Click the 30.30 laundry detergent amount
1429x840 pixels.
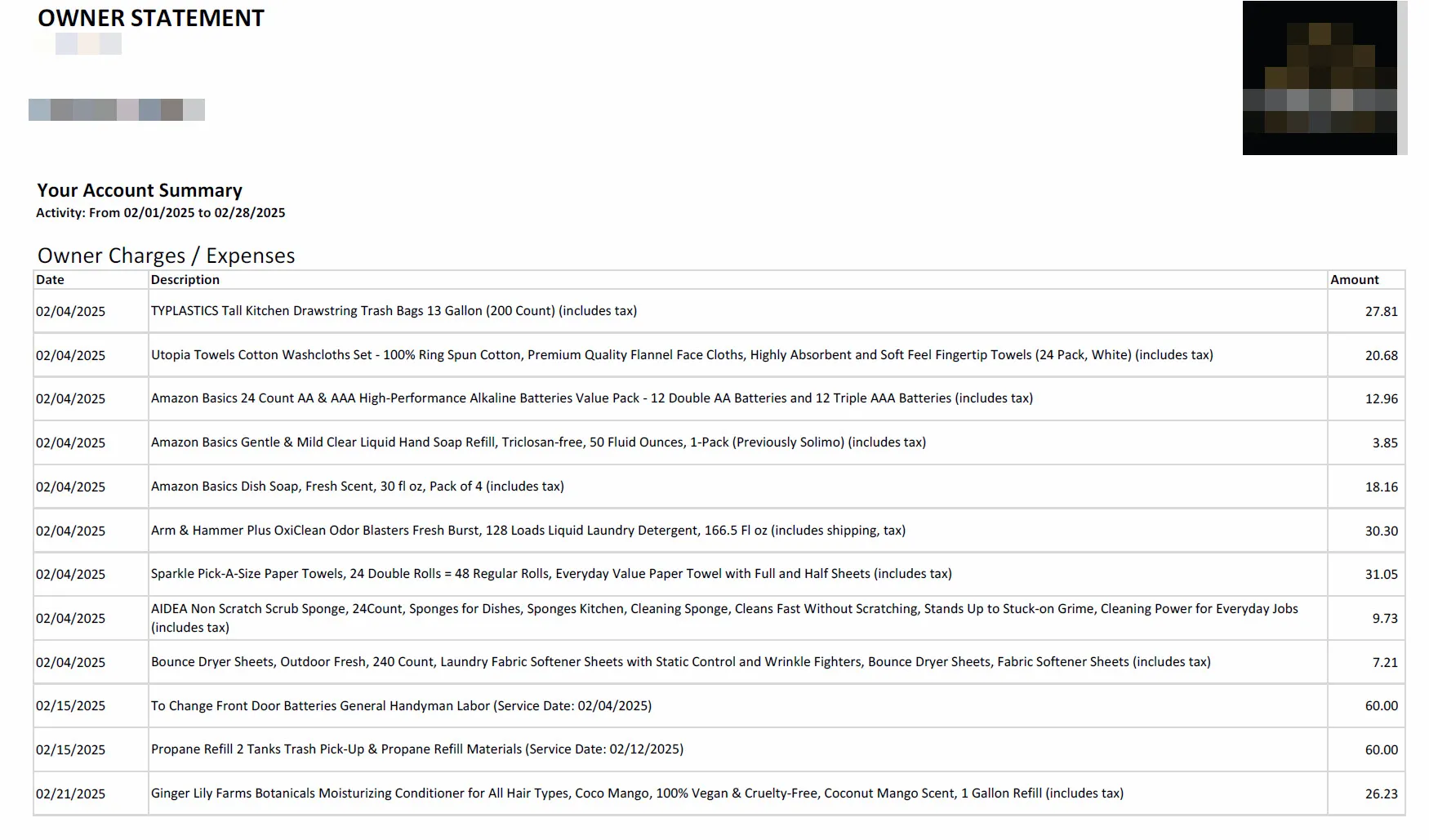point(1381,531)
